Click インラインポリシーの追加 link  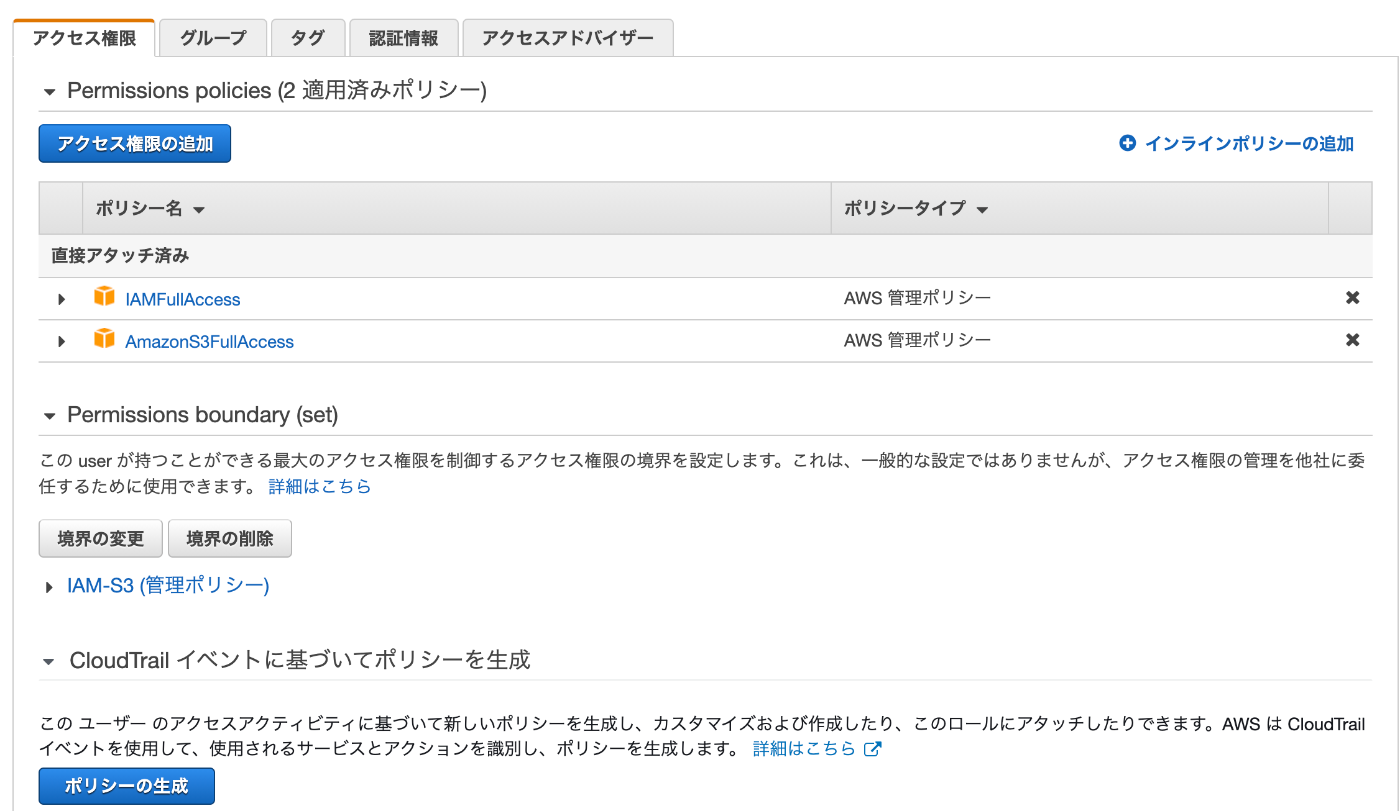tap(1249, 143)
